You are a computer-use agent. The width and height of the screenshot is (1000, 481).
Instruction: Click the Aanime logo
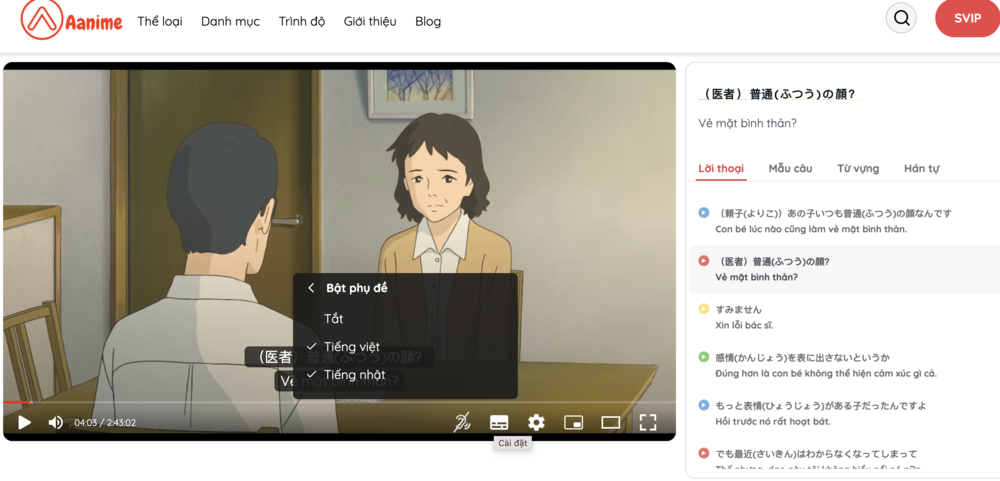point(71,20)
